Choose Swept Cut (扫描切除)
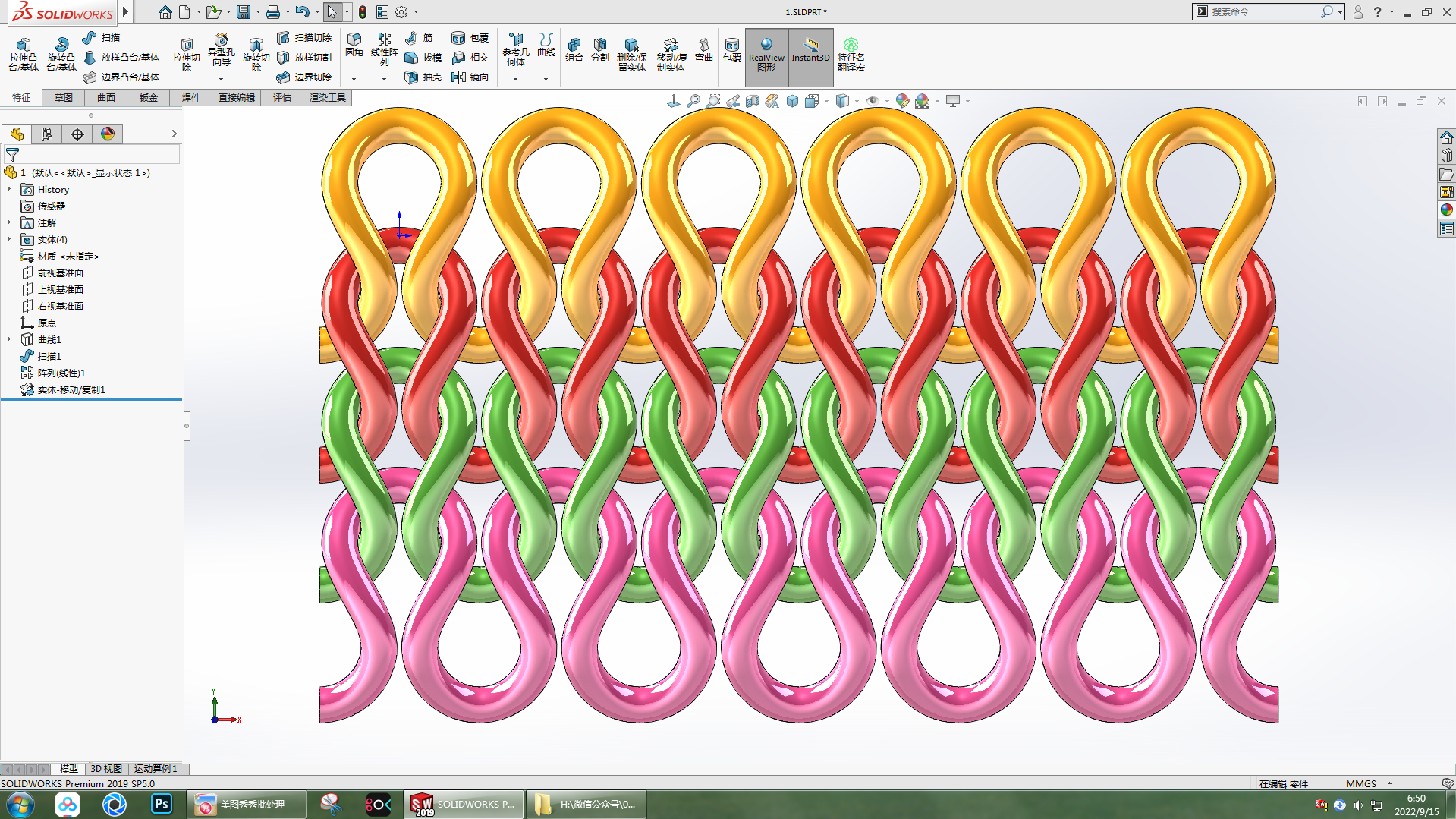The image size is (1456, 819). pos(304,37)
